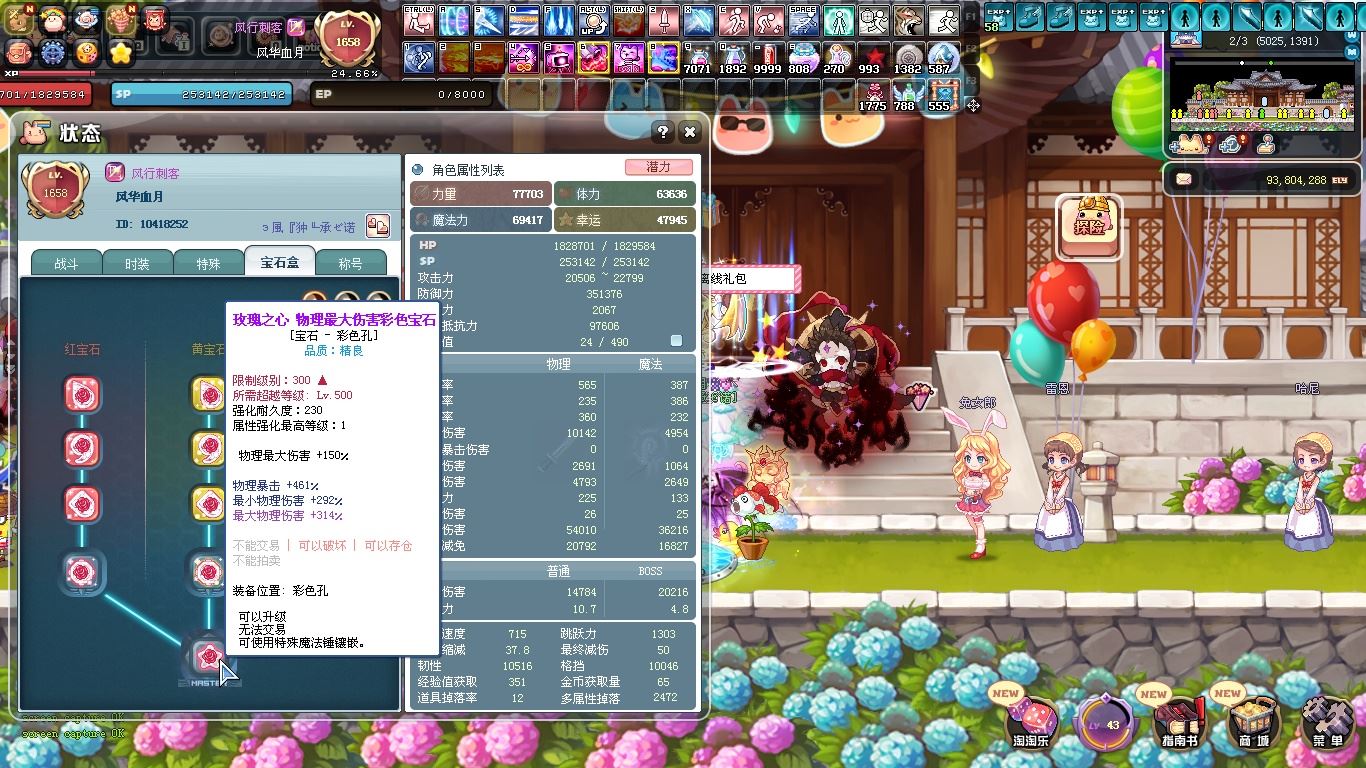The height and width of the screenshot is (768, 1366).
Task: Switch to the 战斗 tab
Action: coord(65,264)
